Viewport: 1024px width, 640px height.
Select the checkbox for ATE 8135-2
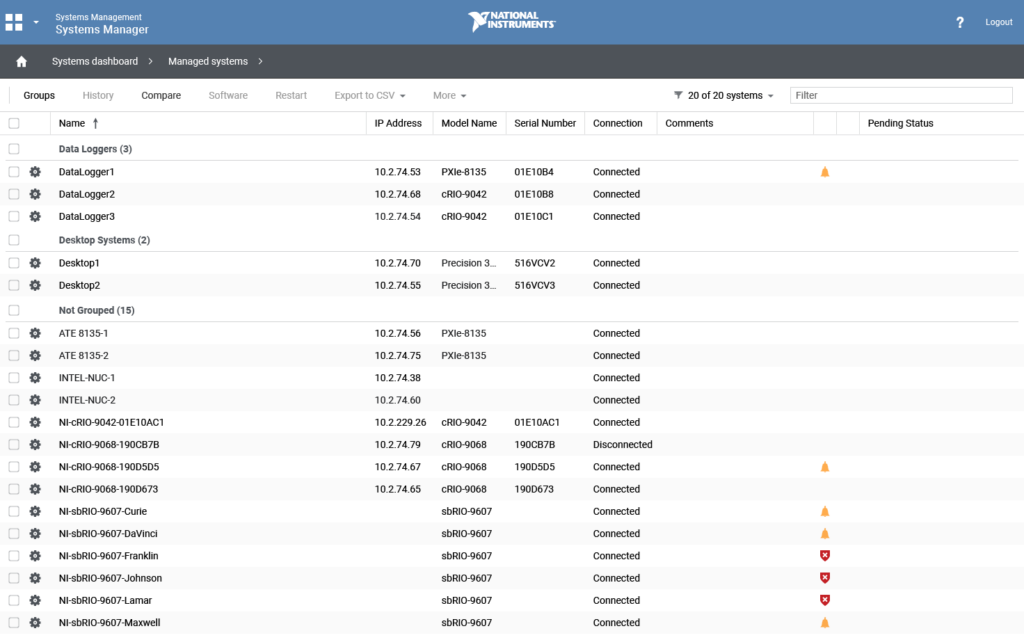click(x=14, y=355)
